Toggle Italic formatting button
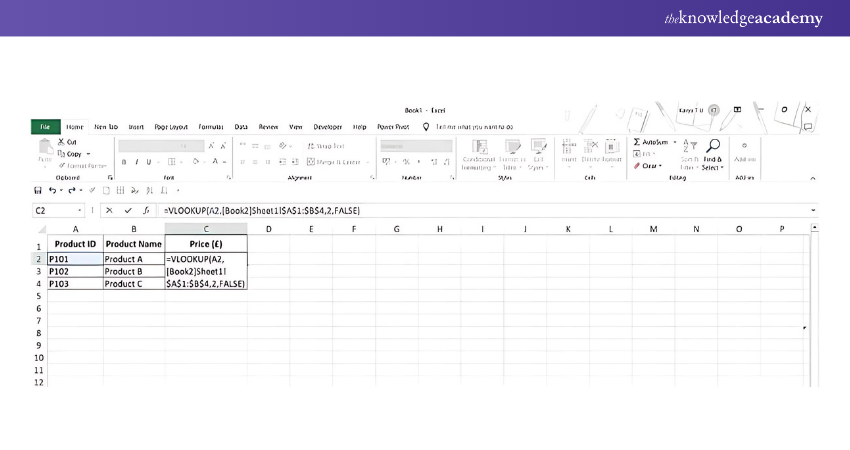 click(137, 161)
